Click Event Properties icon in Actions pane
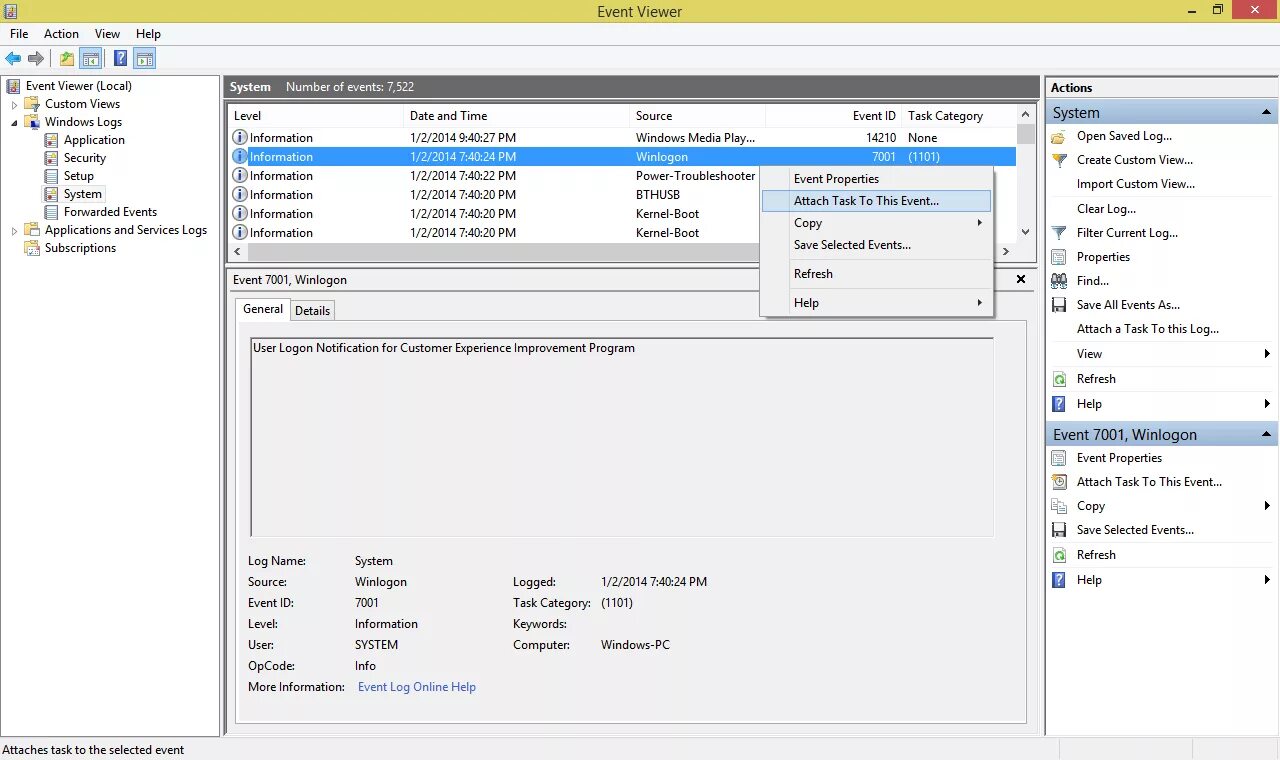 click(1059, 458)
